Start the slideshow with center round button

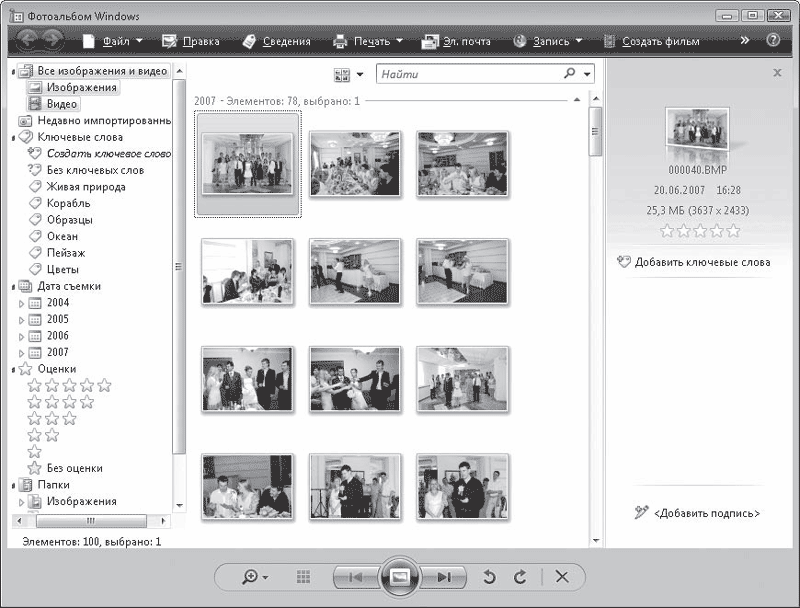399,577
